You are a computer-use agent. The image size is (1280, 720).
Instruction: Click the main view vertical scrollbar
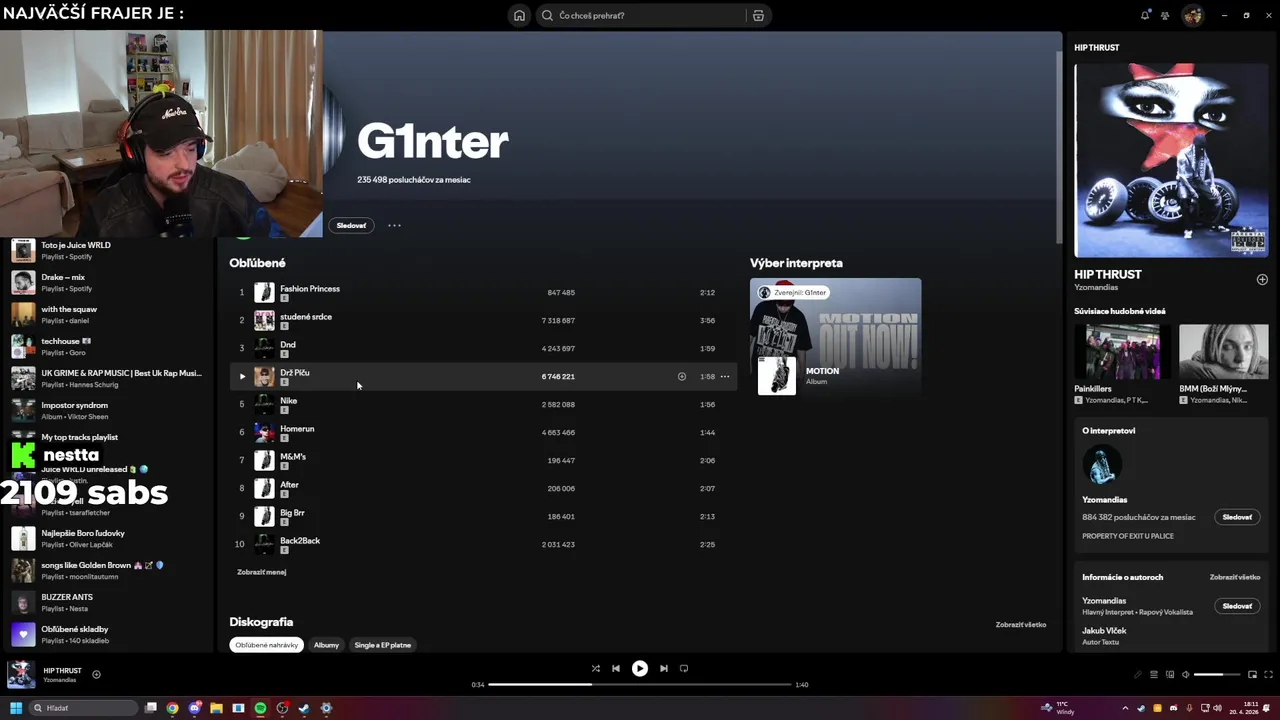click(1058, 145)
